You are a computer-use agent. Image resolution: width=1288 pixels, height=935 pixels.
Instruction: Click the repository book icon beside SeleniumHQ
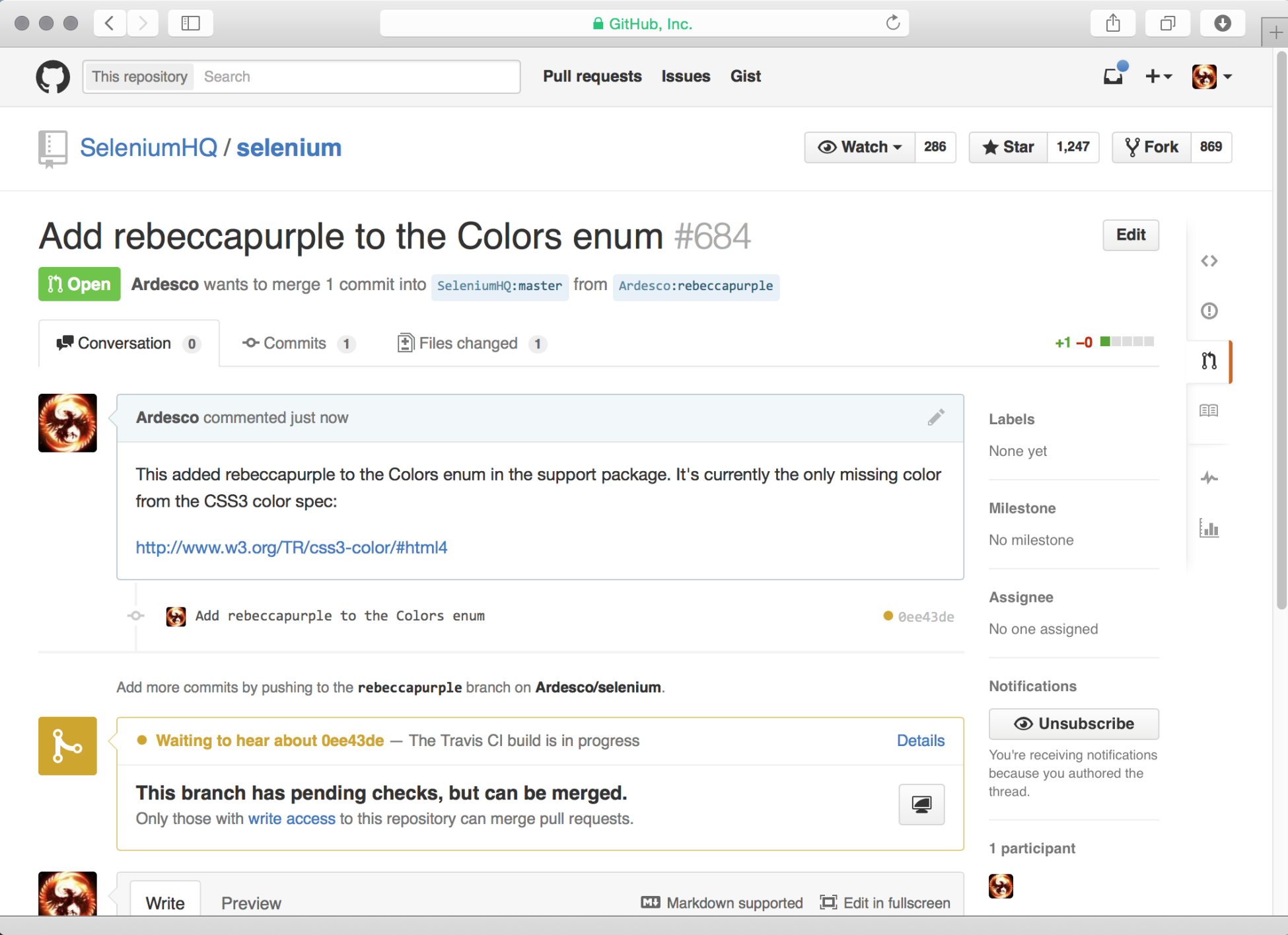(x=53, y=149)
